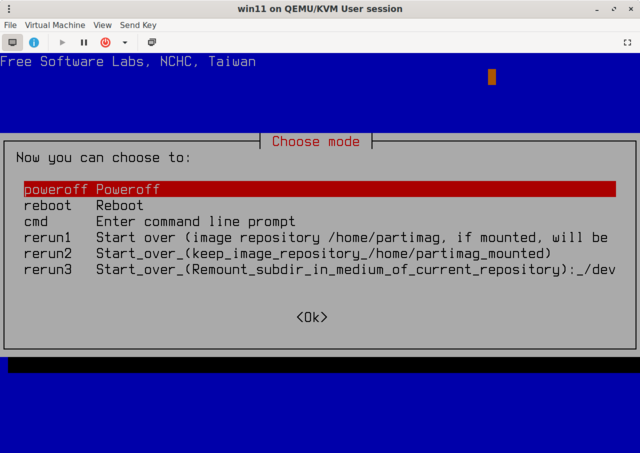Click the orange cursor block in console

(491, 77)
